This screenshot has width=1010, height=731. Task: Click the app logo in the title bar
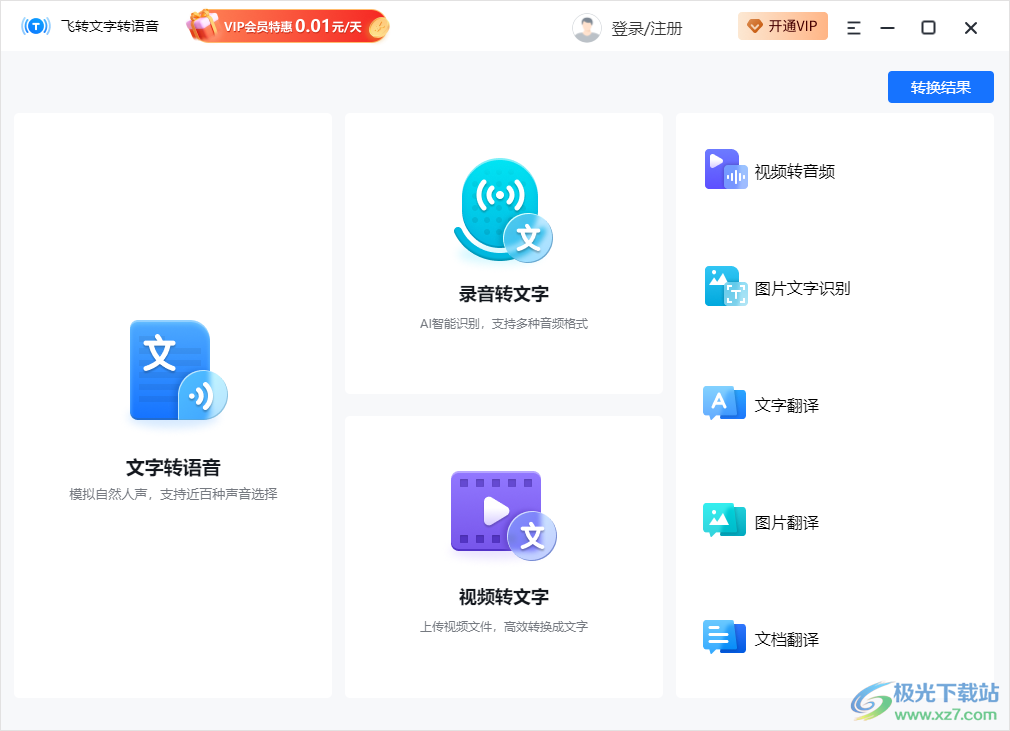click(35, 26)
